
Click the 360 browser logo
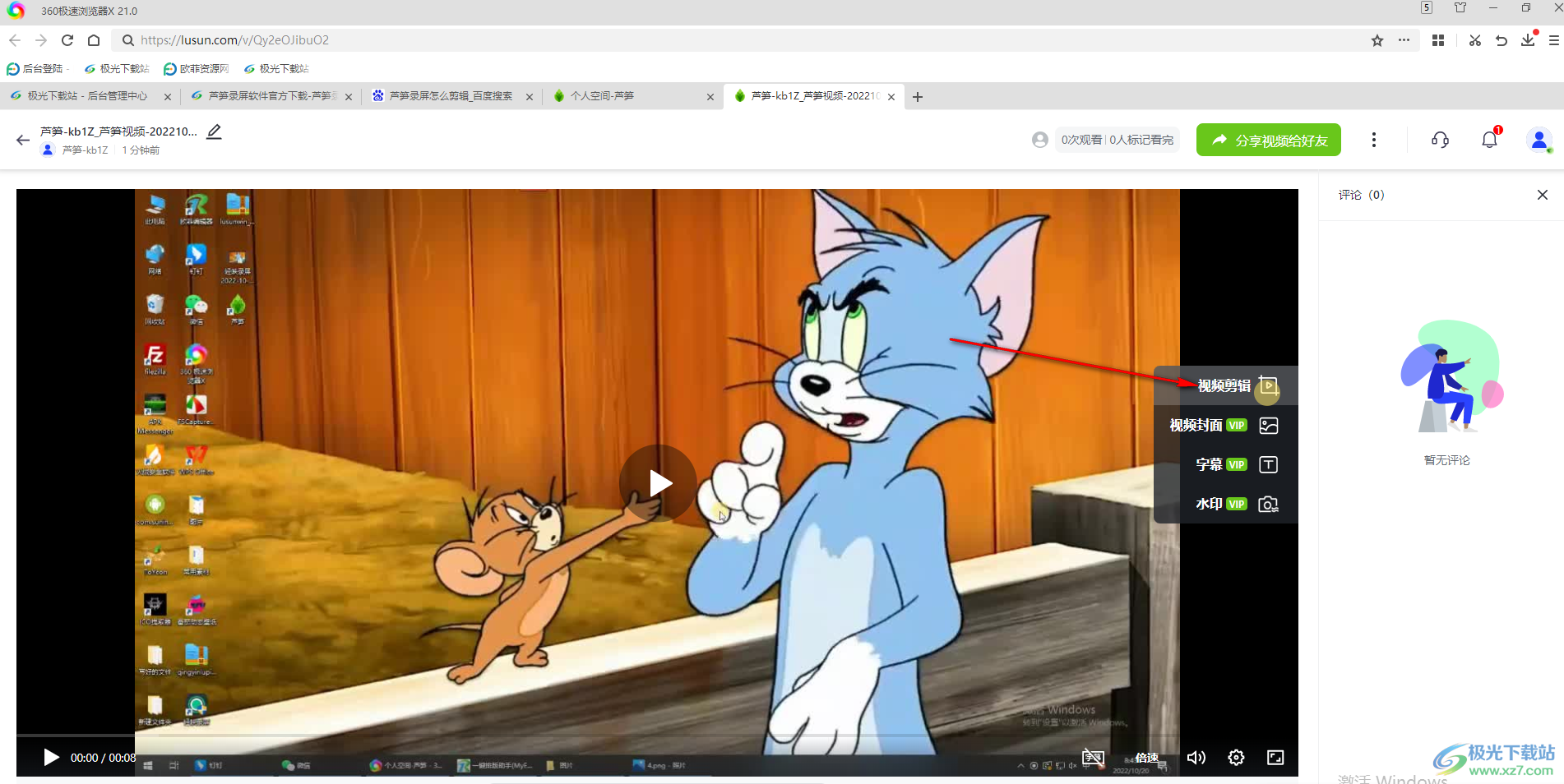[x=16, y=11]
